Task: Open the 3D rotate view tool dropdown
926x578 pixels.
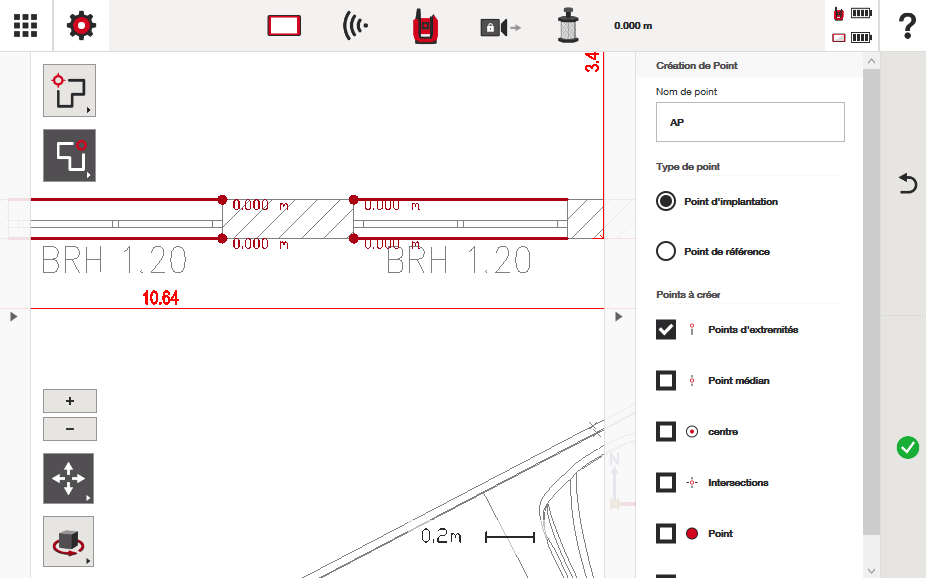Action: [69, 541]
